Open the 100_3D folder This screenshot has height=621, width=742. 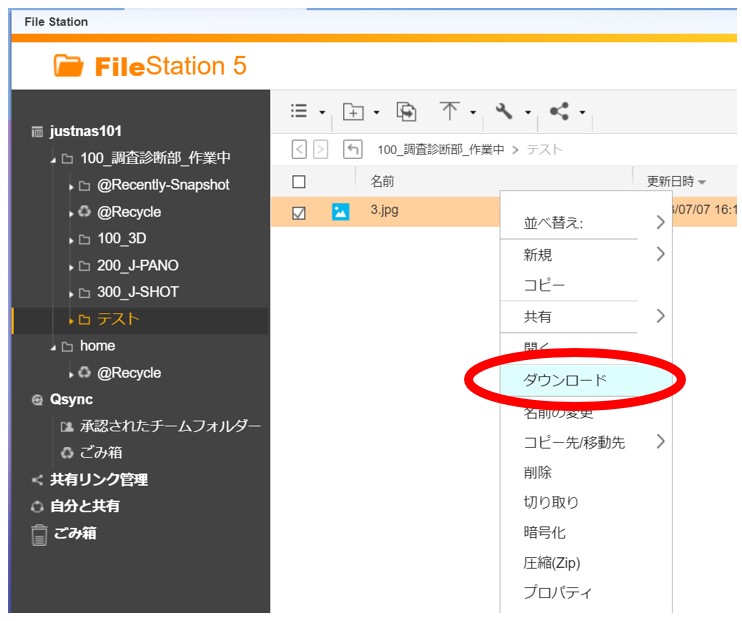point(122,239)
